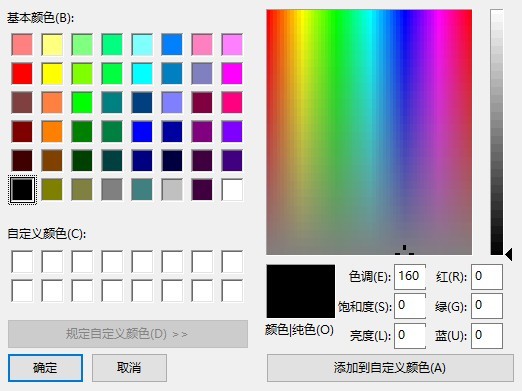The width and height of the screenshot is (522, 391).
Task: Select the bright pure yellow swatch
Action: pos(52,73)
